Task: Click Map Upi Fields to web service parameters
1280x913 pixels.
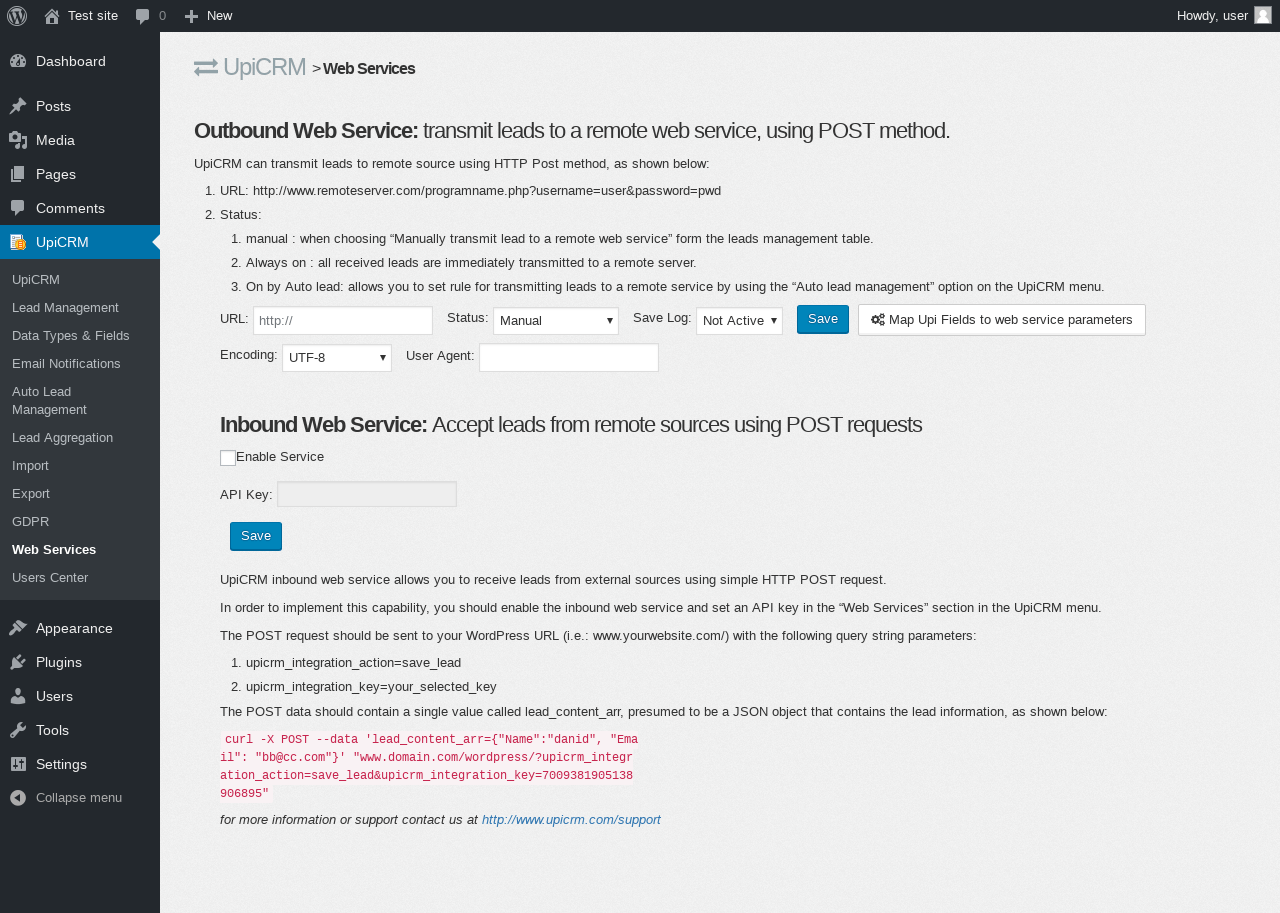Action: tap(1001, 320)
